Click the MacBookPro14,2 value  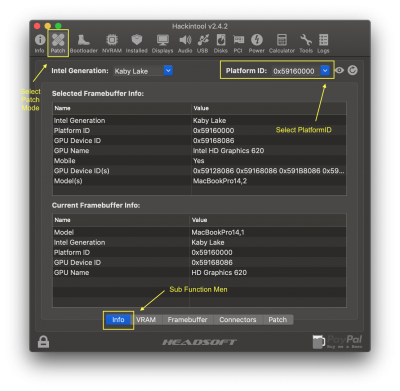pos(220,181)
